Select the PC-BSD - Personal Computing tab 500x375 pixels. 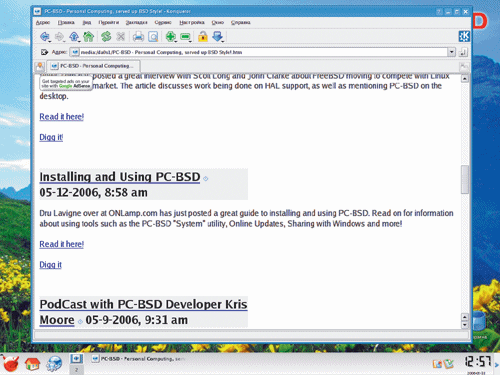[x=93, y=66]
